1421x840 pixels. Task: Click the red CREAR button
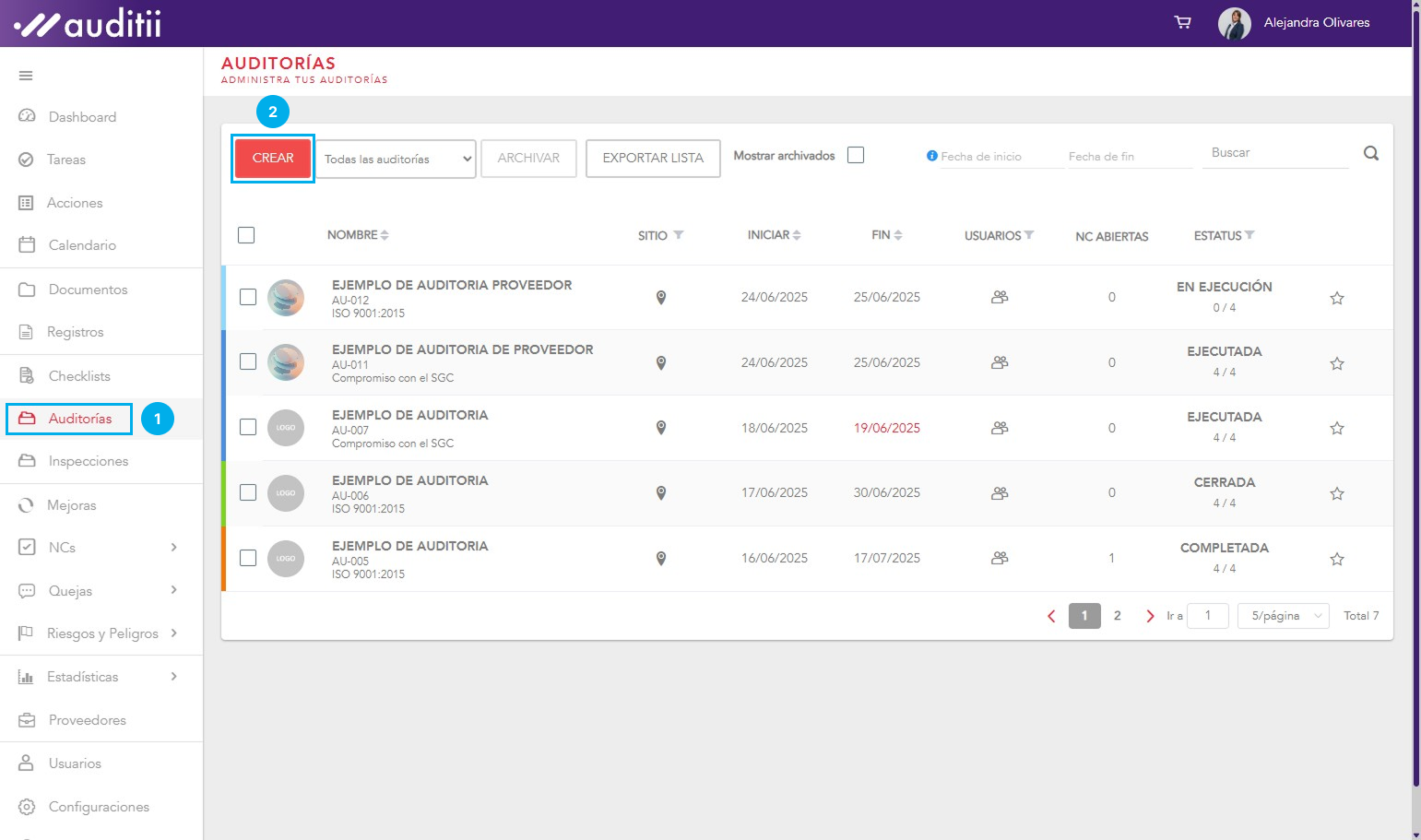click(x=273, y=159)
